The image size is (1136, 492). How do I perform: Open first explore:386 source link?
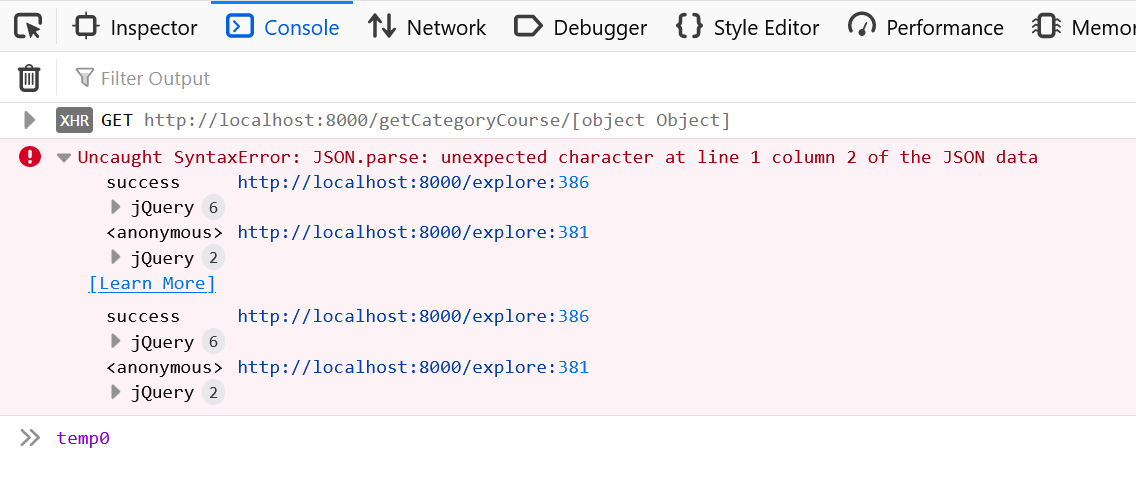pyautogui.click(x=413, y=182)
